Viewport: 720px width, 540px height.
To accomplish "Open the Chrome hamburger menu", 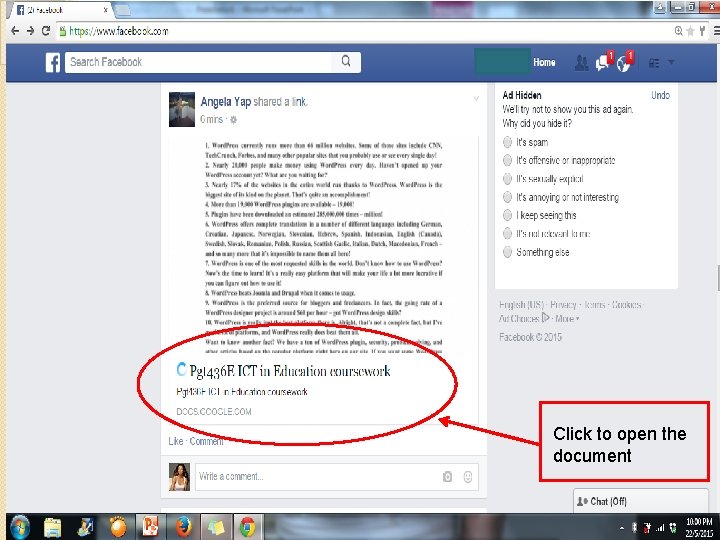I will 716,31.
